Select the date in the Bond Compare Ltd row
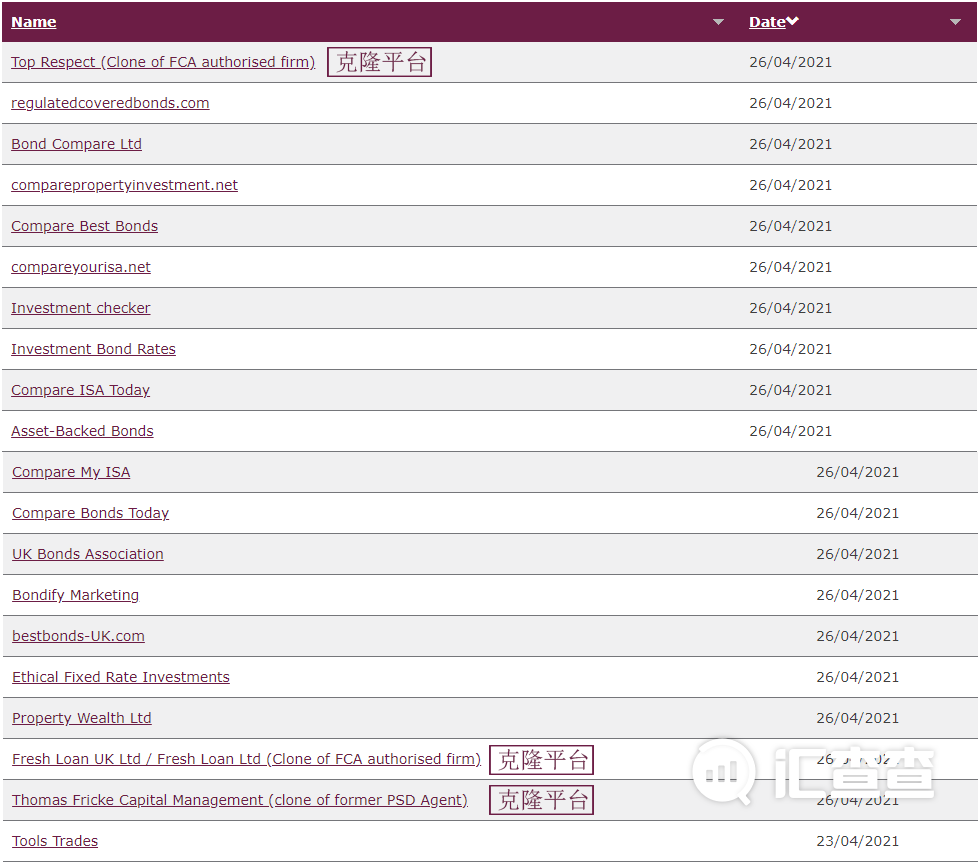Image resolution: width=978 pixels, height=865 pixels. click(790, 144)
